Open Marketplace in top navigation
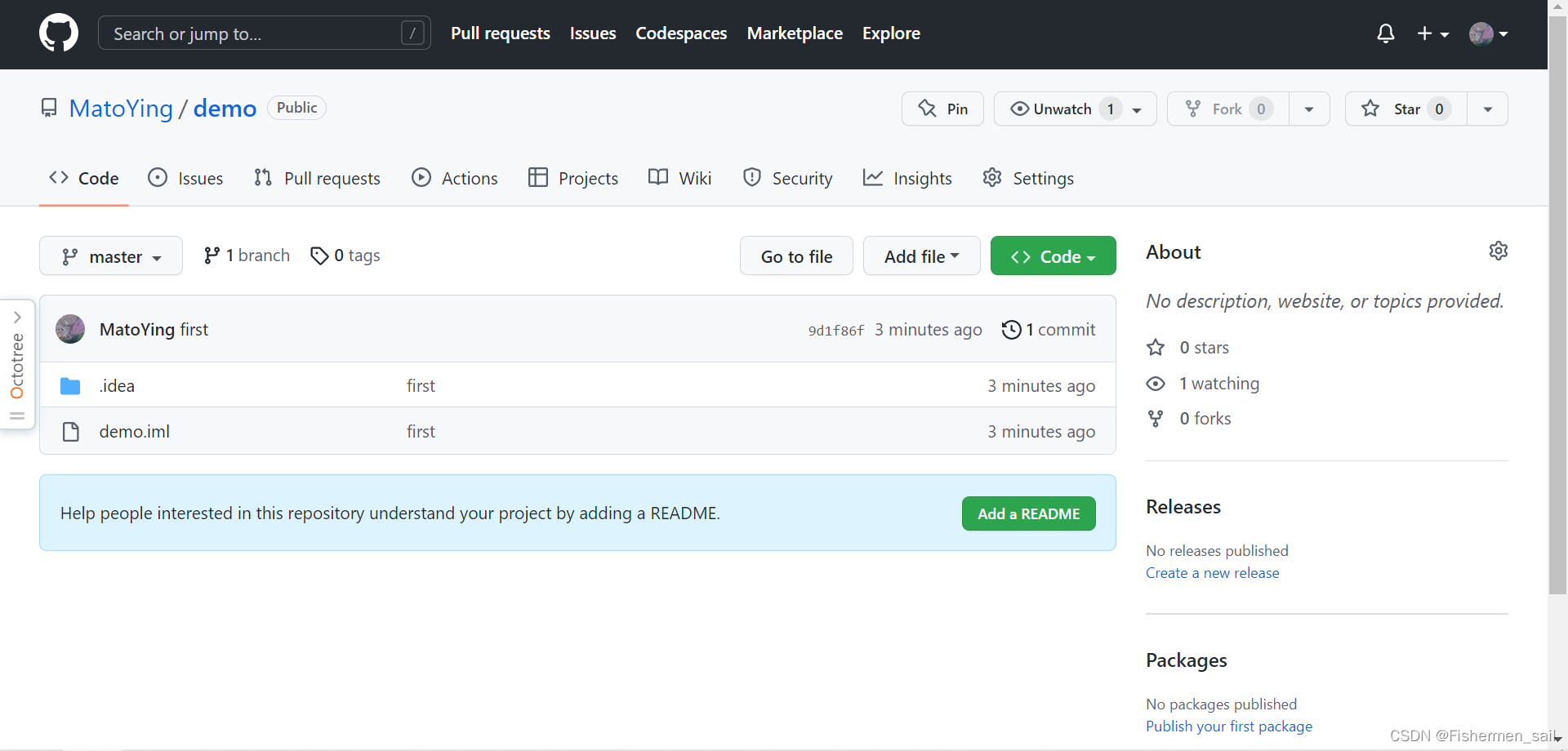 [795, 33]
